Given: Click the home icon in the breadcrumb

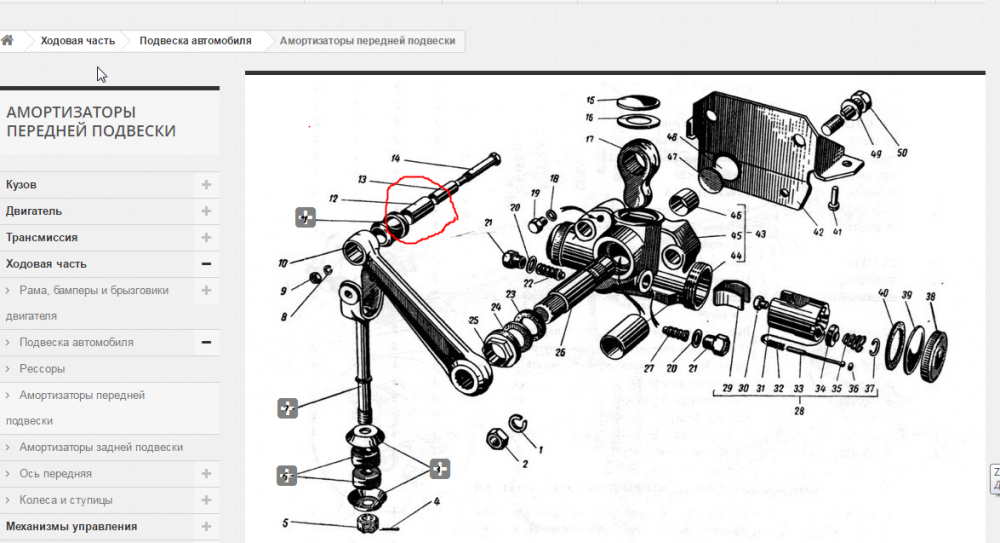Looking at the screenshot, I should [x=8, y=41].
